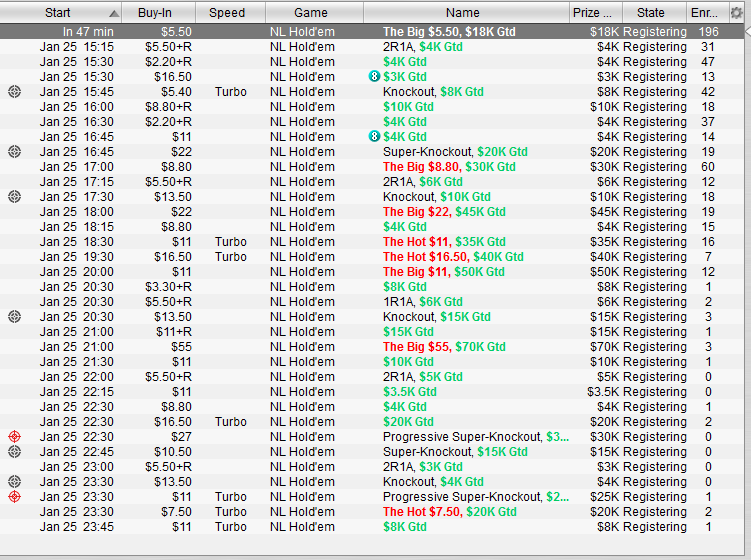The height and width of the screenshot is (560, 751).
Task: Select The Hot $16.50, $40K Gtd tournament
Action: [453, 257]
